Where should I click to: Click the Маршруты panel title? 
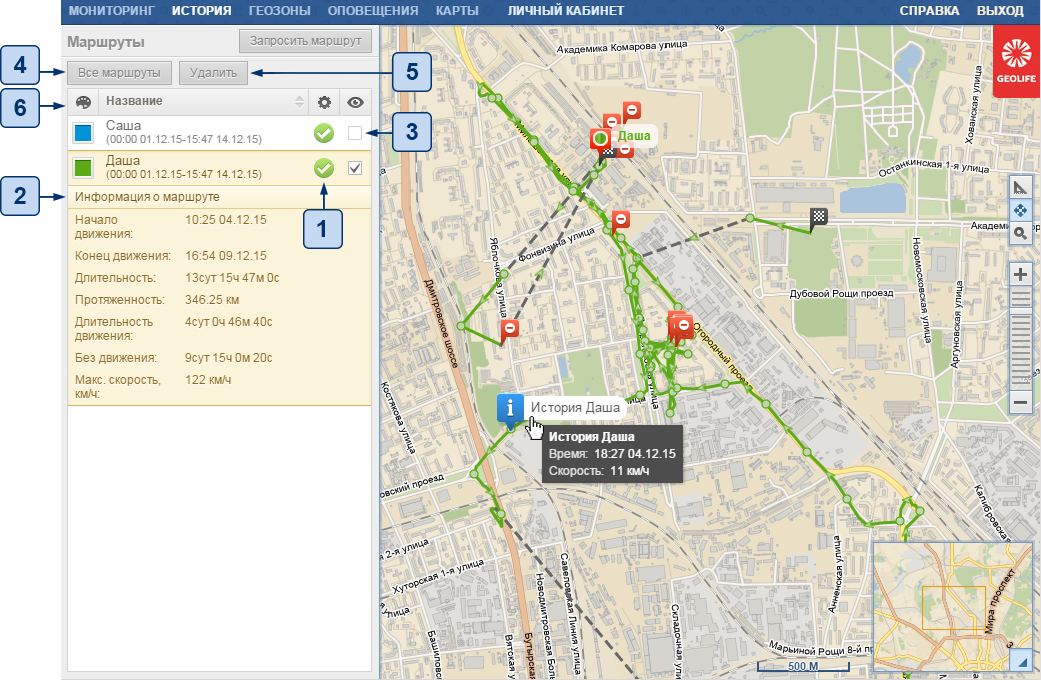click(106, 42)
